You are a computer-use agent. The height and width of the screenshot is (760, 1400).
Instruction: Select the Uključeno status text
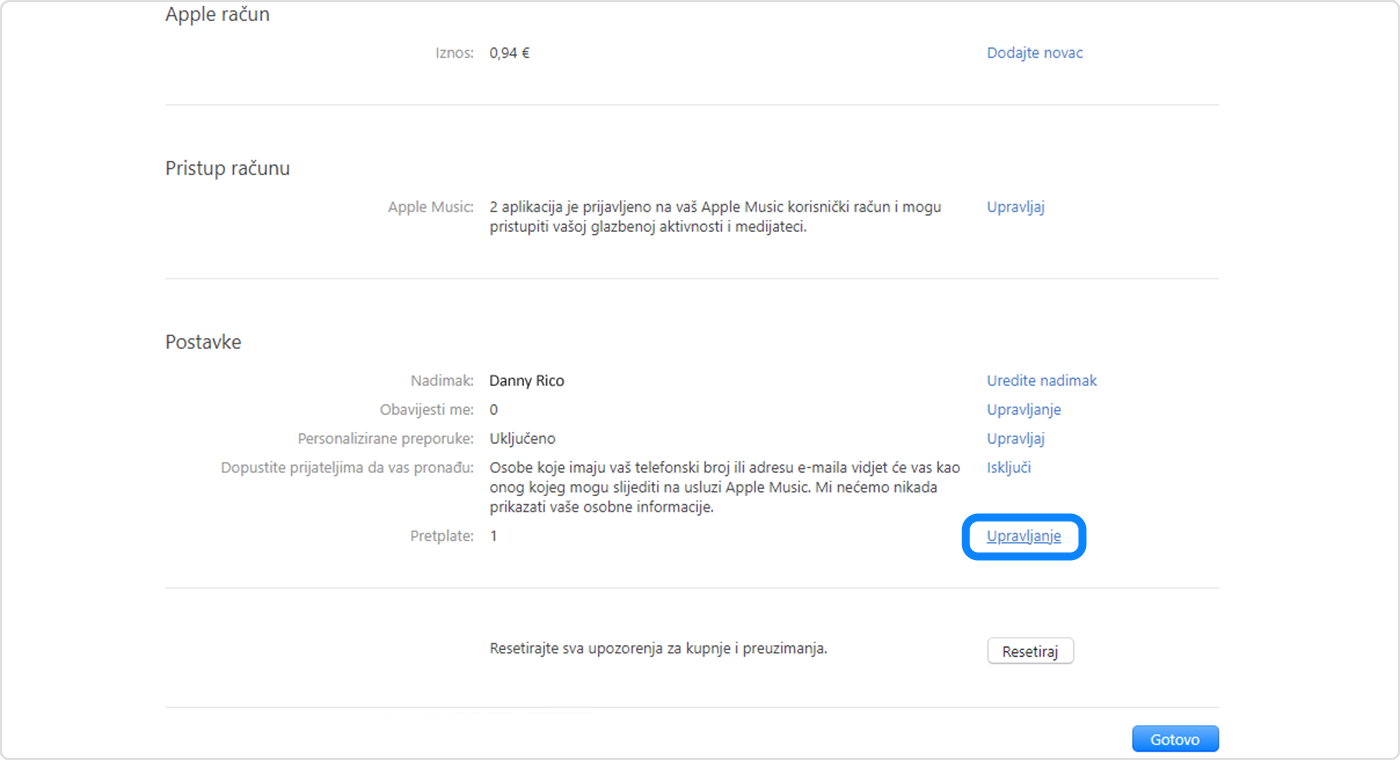[x=522, y=438]
